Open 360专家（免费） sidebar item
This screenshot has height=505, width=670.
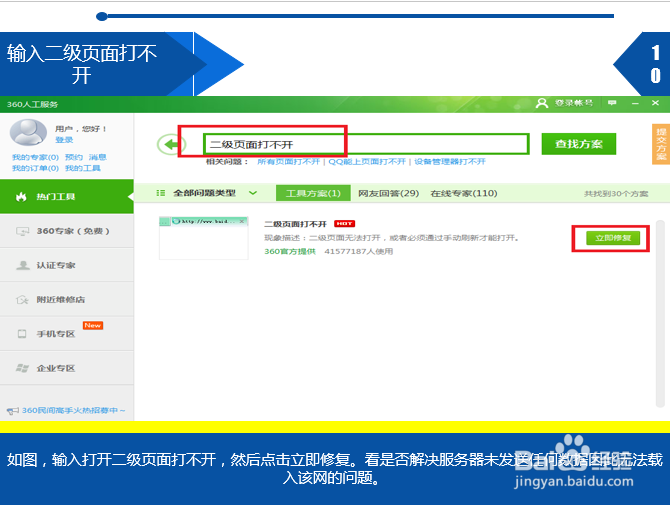tap(67, 231)
